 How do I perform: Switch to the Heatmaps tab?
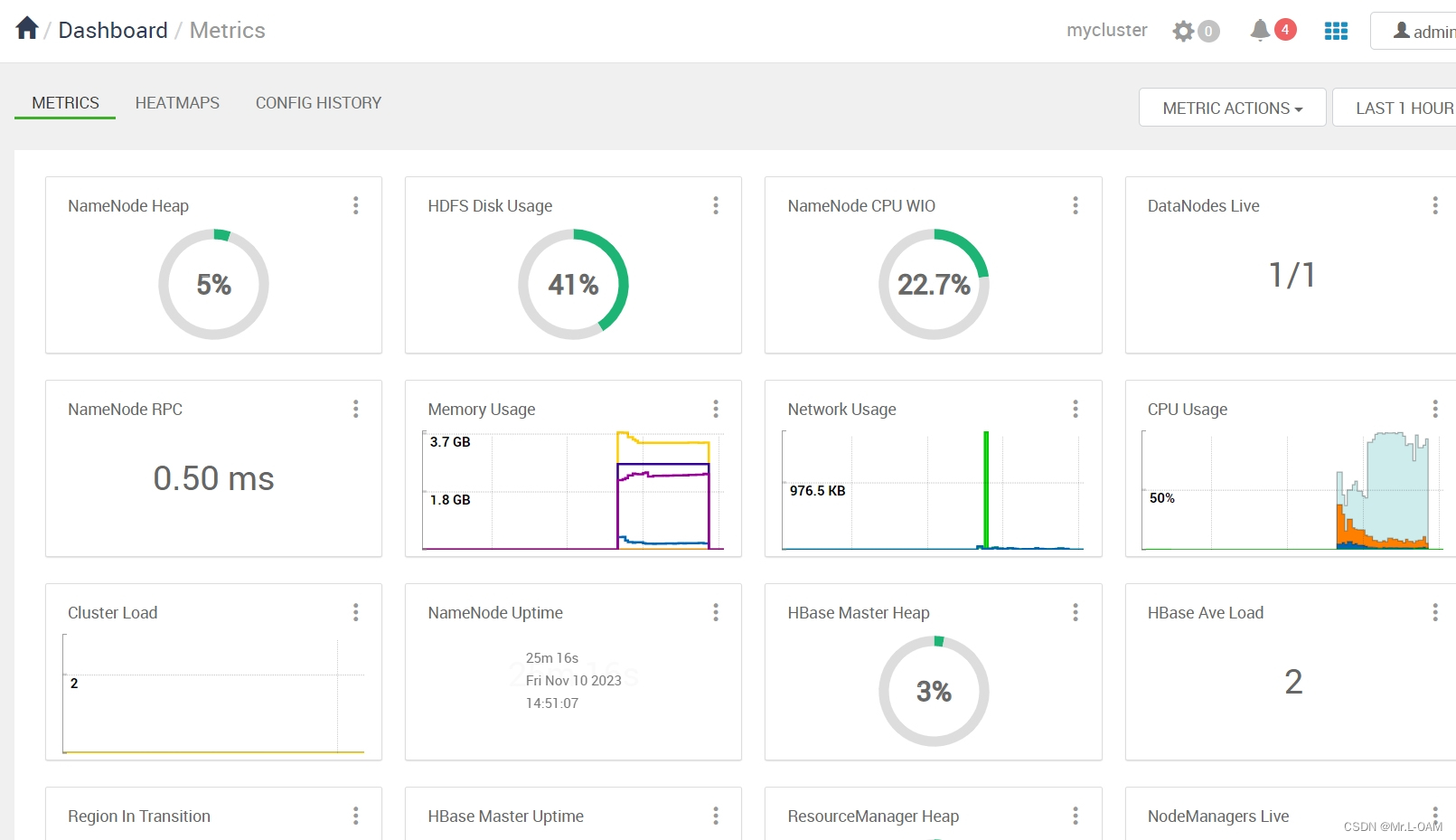tap(177, 103)
